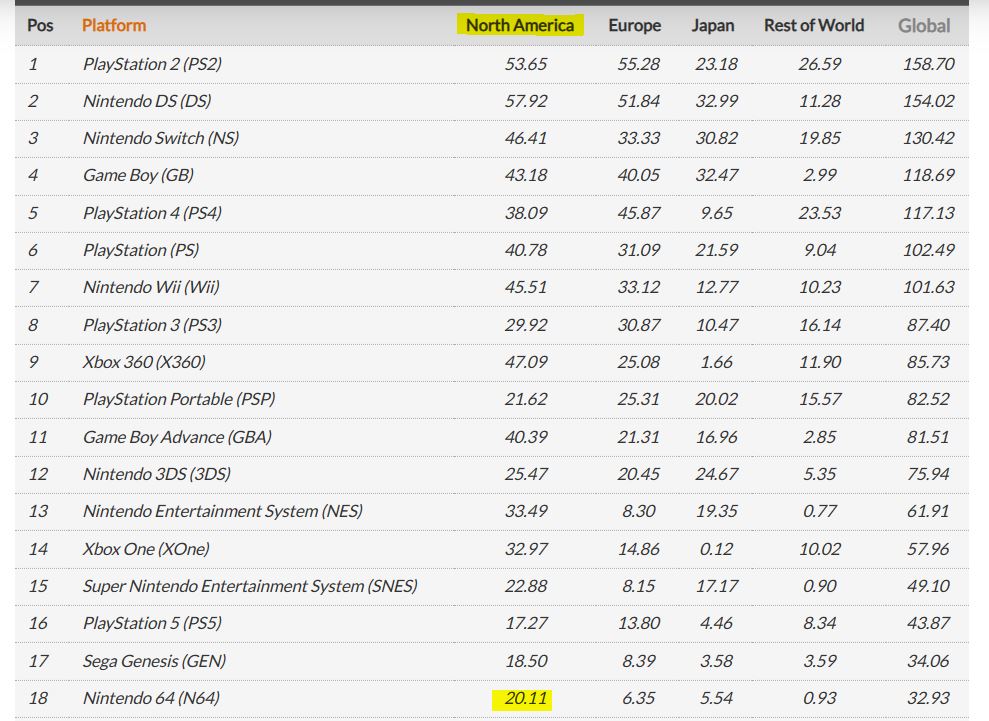Image resolution: width=989 pixels, height=721 pixels.
Task: Select N64 global total 32.93
Action: coord(928,698)
